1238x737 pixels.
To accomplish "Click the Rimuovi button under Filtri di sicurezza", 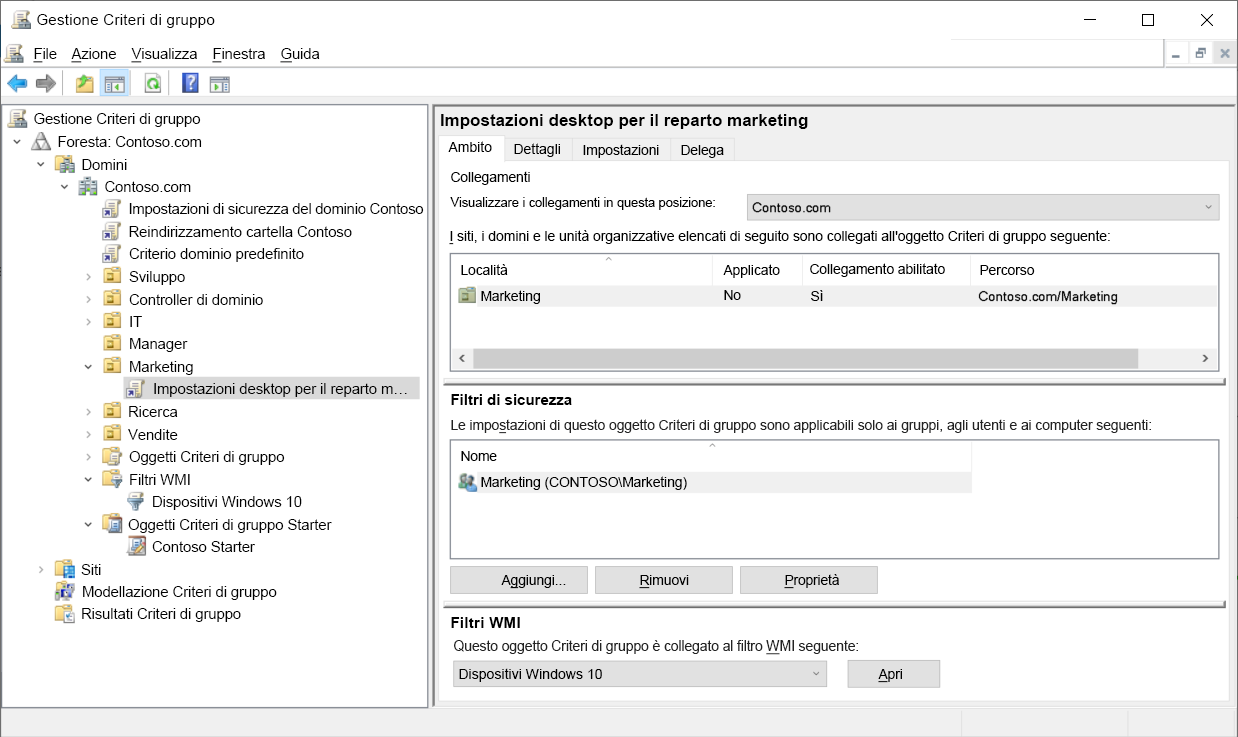I will (663, 579).
